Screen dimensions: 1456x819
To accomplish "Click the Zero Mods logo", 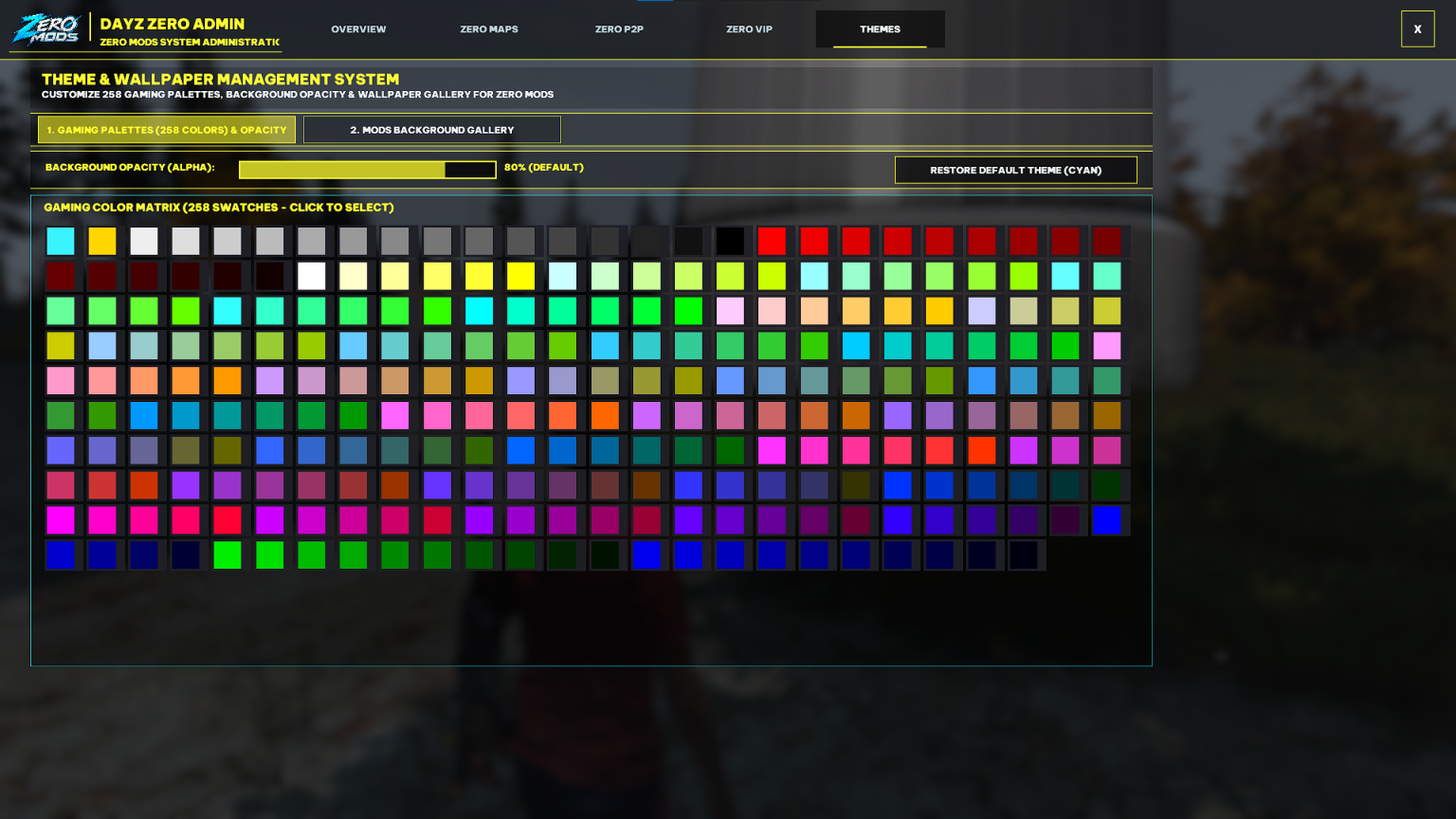I will 45,29.
